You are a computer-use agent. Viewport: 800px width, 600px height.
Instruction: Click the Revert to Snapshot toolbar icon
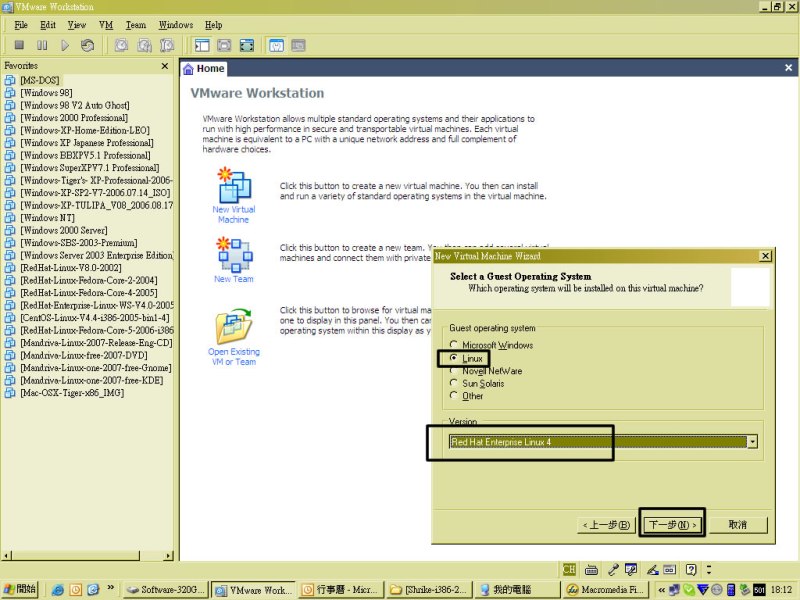coord(144,45)
